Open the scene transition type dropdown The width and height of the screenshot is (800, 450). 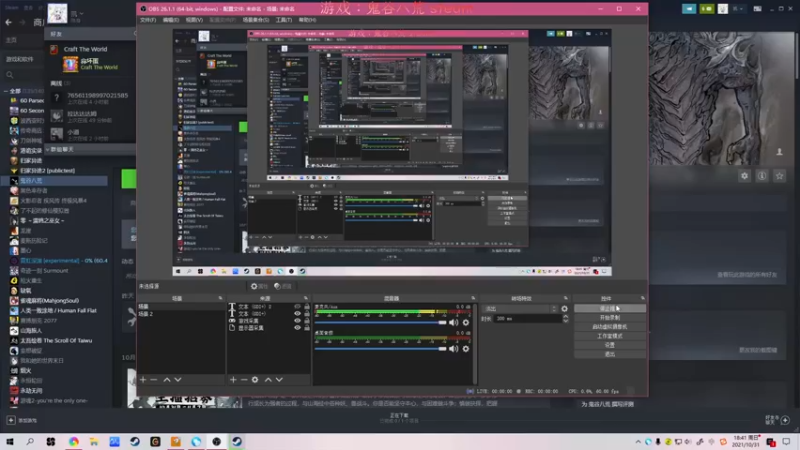(x=520, y=309)
